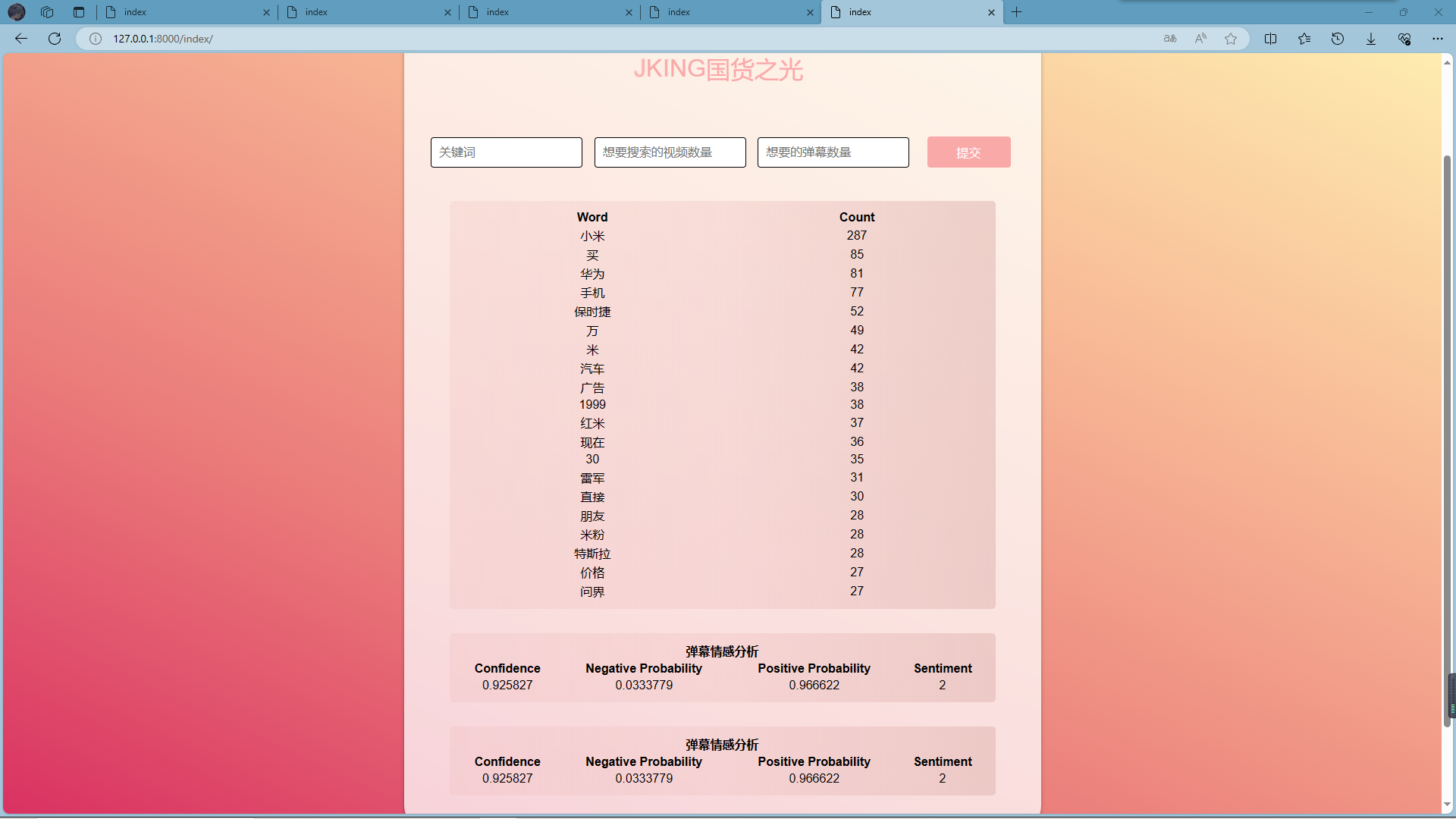Switch to the second index tab

pos(367,12)
